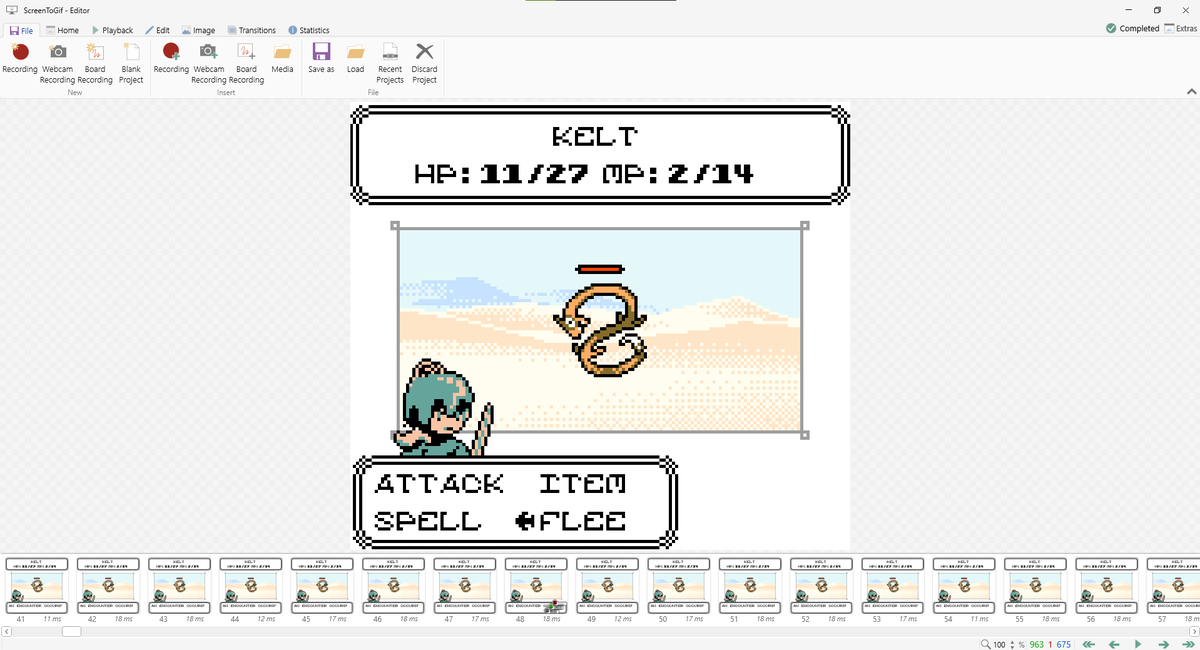The width and height of the screenshot is (1200, 650).
Task: Click the top-right crop handle on canvas
Action: (x=805, y=226)
